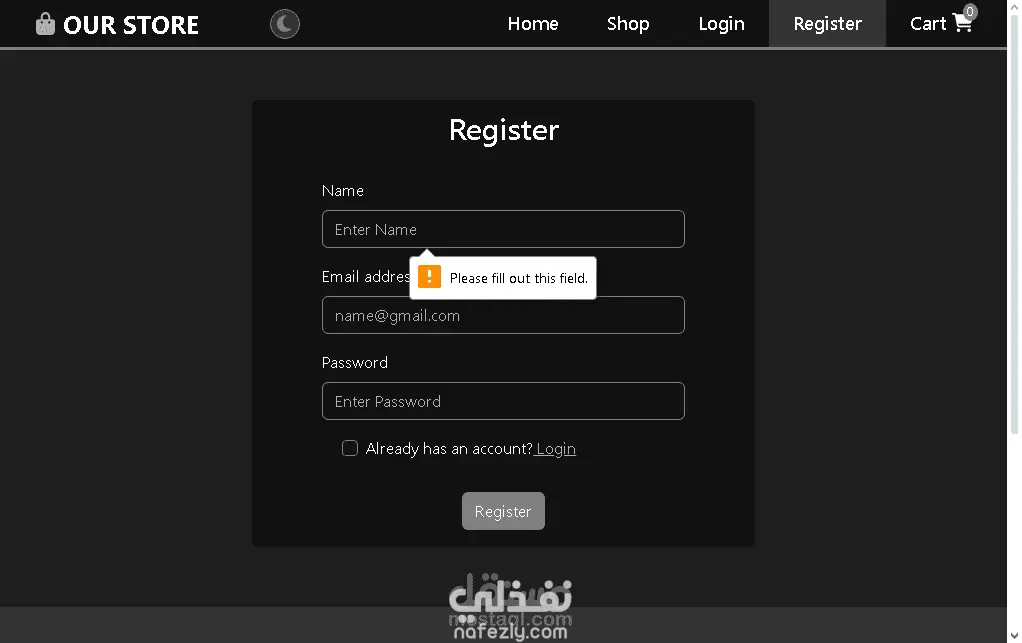The height and width of the screenshot is (643, 1022).
Task: Click the scrollbar down arrow
Action: point(1014,636)
